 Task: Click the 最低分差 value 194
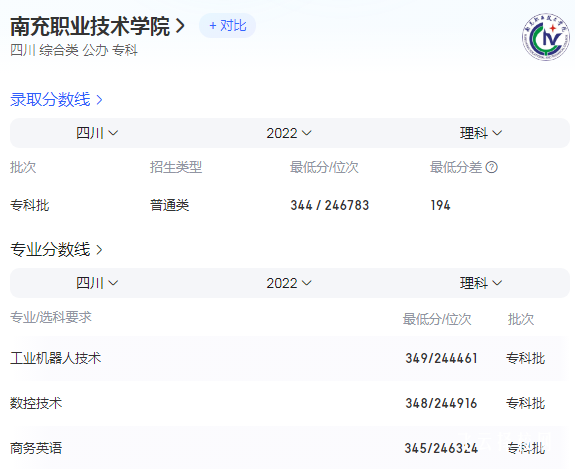click(x=440, y=205)
